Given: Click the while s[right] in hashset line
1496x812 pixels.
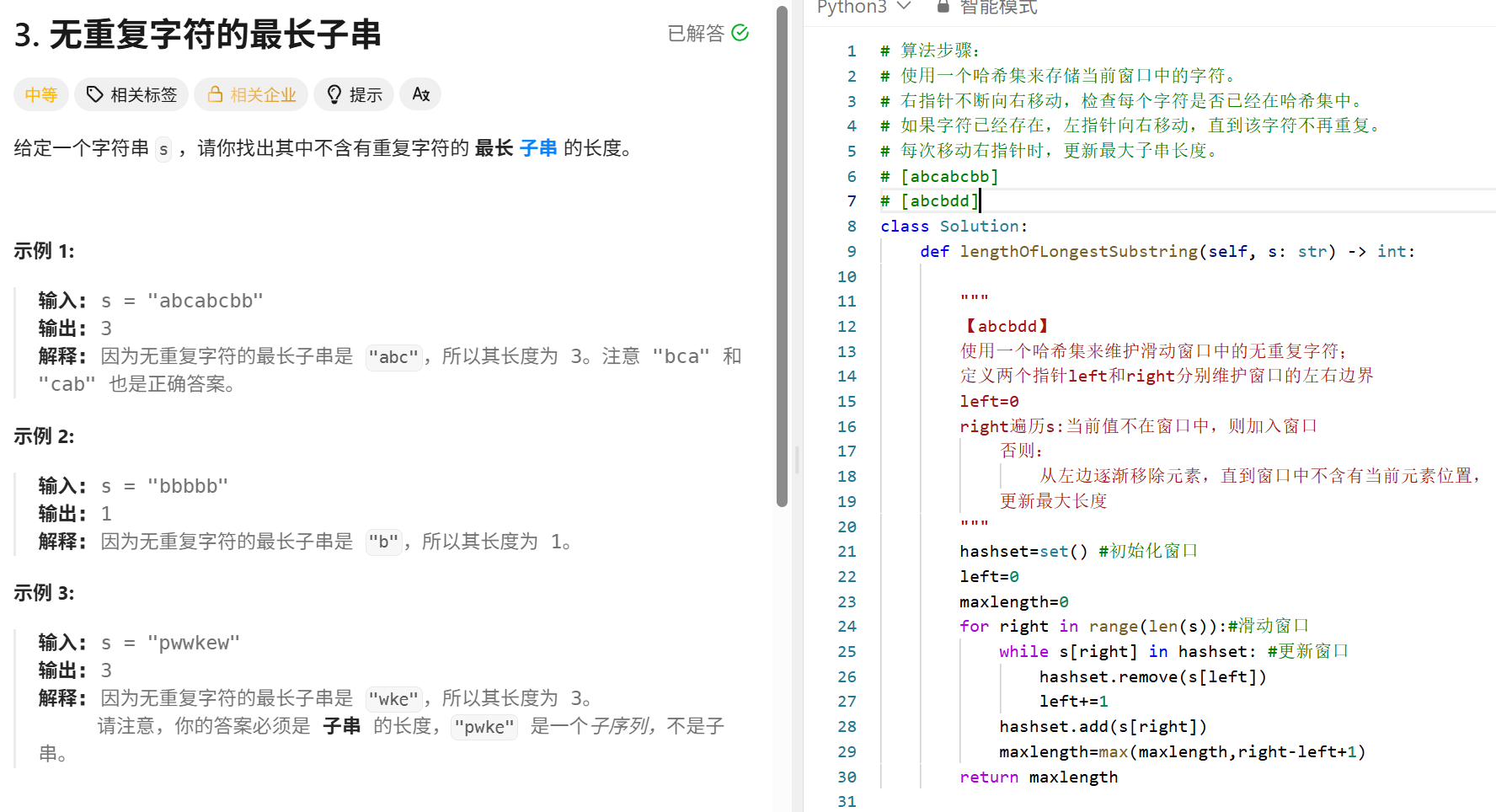Looking at the screenshot, I should click(x=1173, y=651).
